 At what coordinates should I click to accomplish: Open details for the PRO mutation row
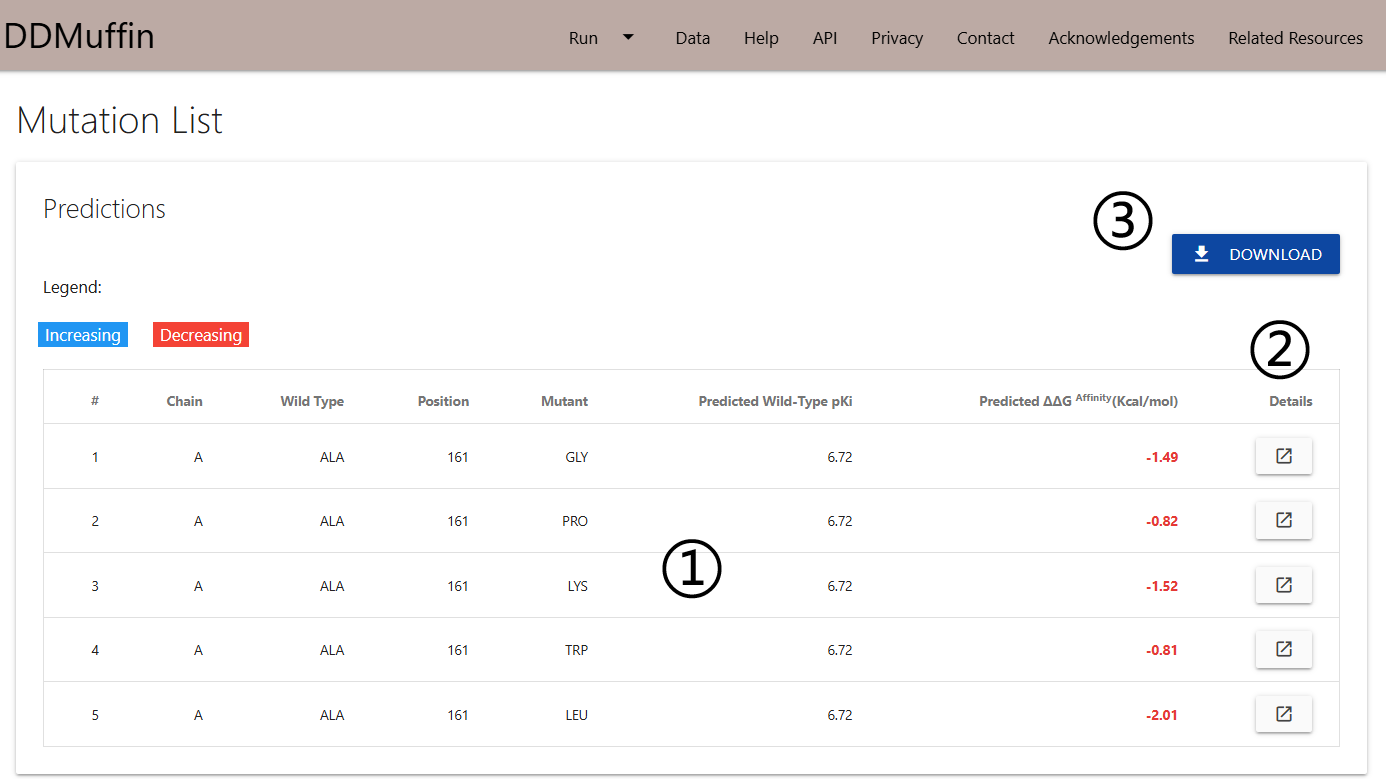(x=1283, y=520)
